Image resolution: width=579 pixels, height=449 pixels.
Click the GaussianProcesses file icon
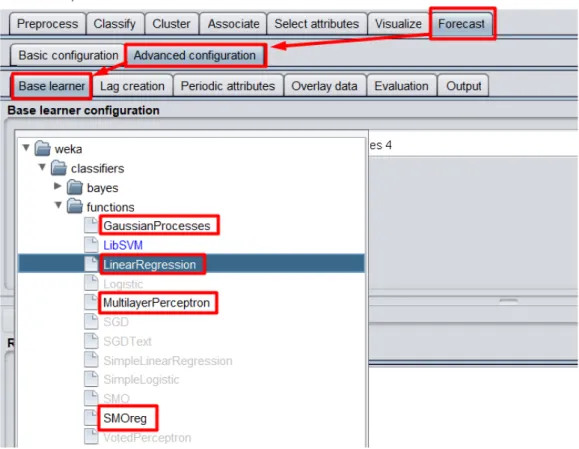(91, 225)
